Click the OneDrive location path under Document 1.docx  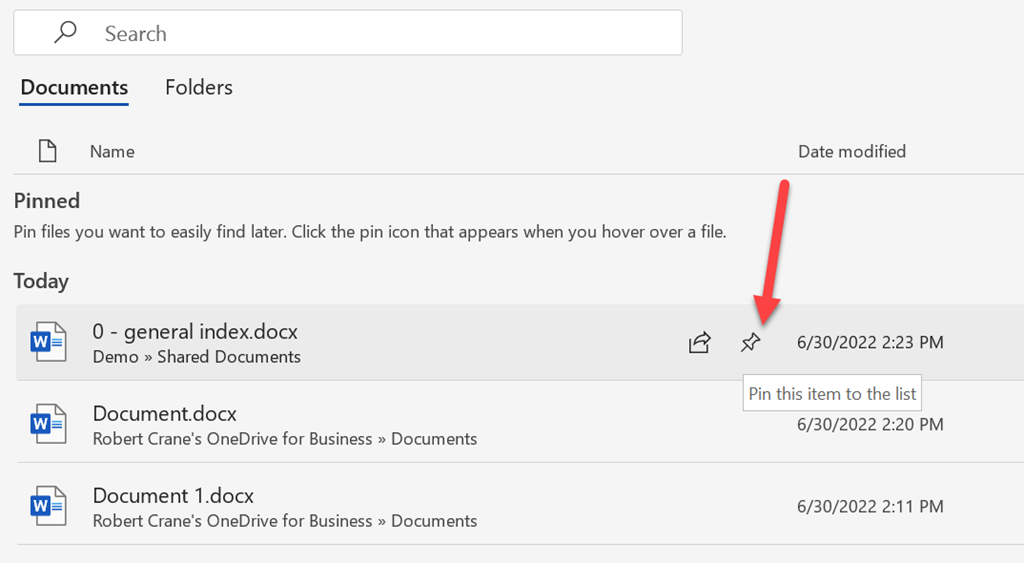point(284,521)
